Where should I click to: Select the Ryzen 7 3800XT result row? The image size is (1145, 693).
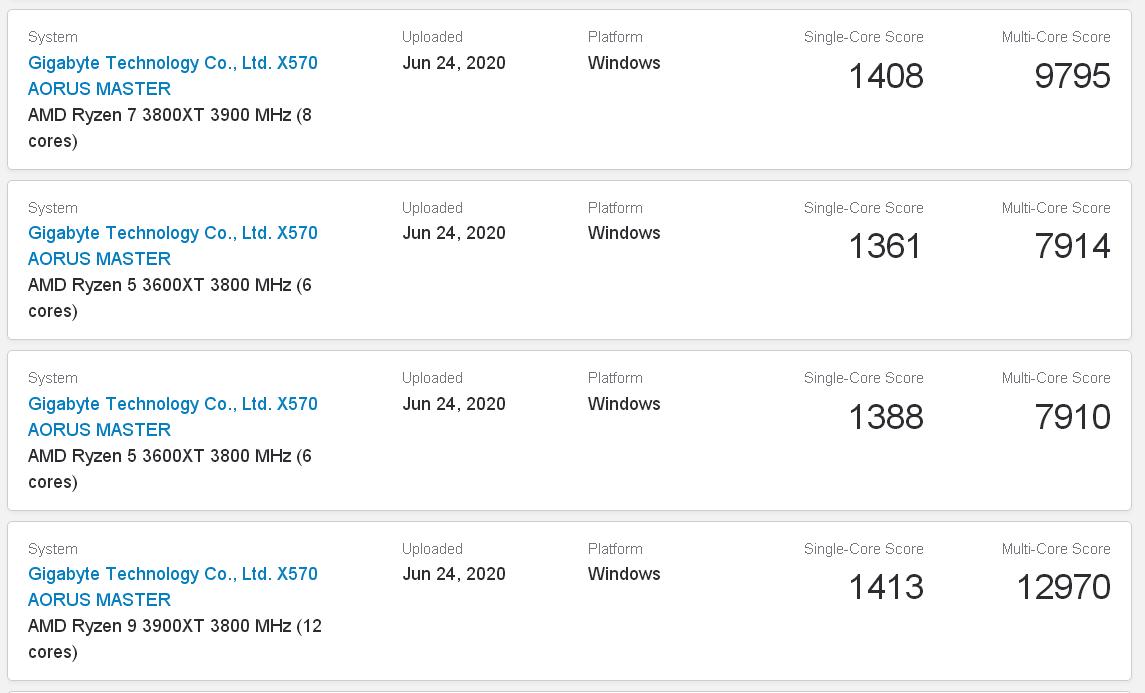coord(570,88)
